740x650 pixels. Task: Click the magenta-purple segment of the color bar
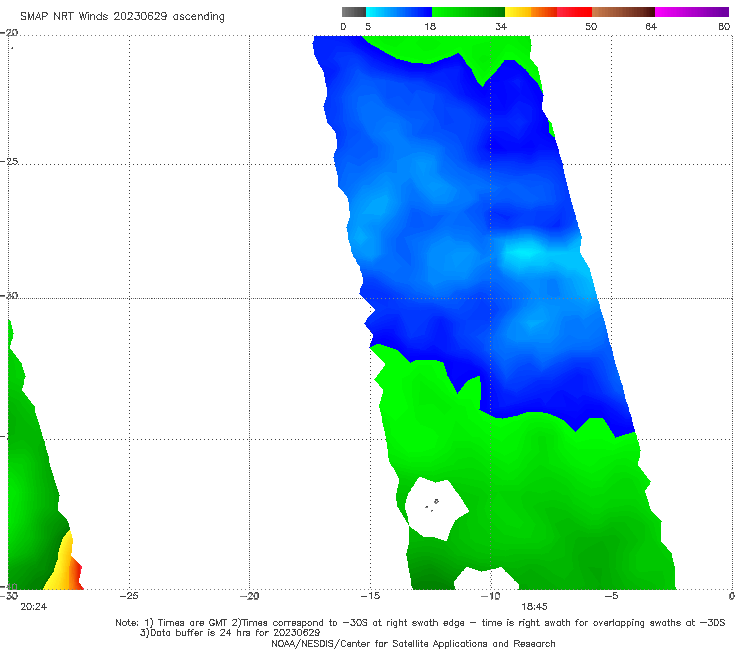click(692, 12)
